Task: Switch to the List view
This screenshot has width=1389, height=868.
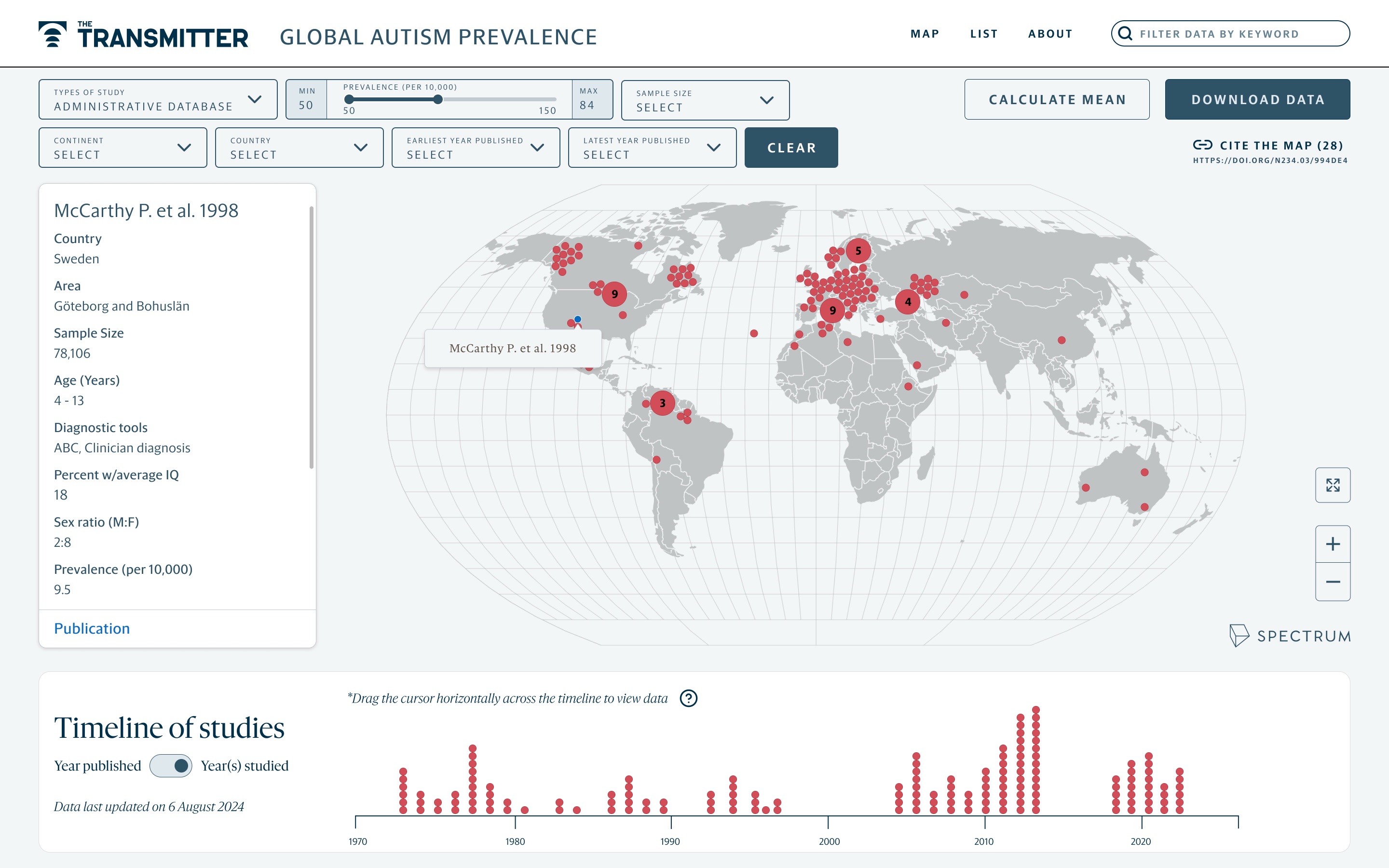Action: pos(984,34)
